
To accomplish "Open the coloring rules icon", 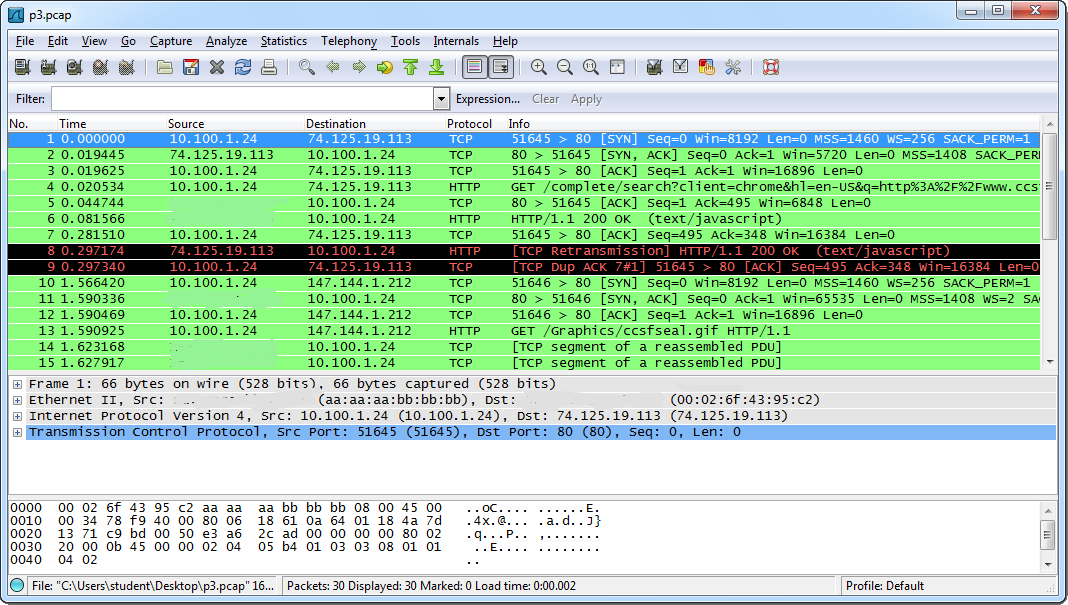I will [x=706, y=67].
